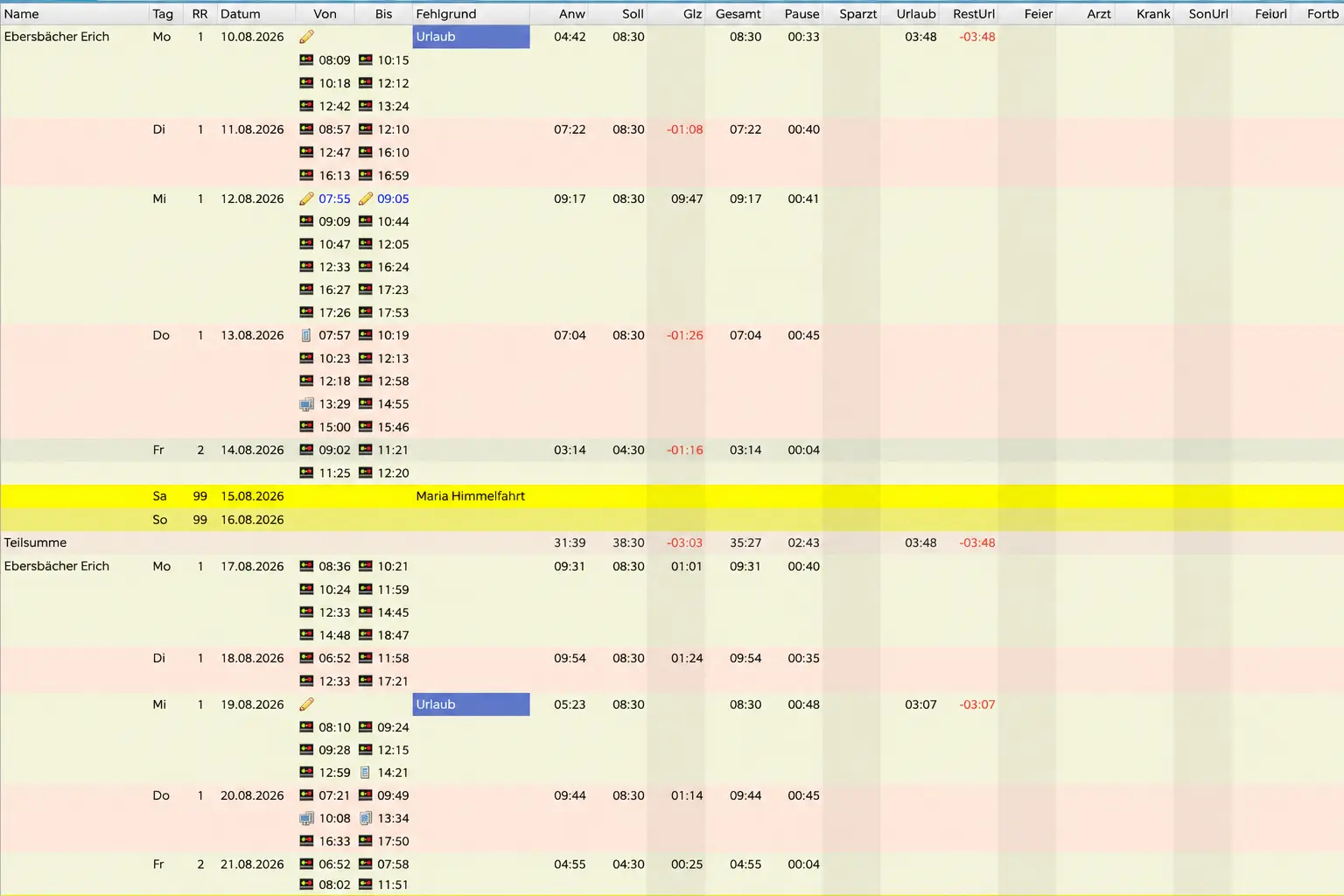Click the terminal icon next to 09:02
This screenshot has width=1344, height=896.
click(306, 450)
